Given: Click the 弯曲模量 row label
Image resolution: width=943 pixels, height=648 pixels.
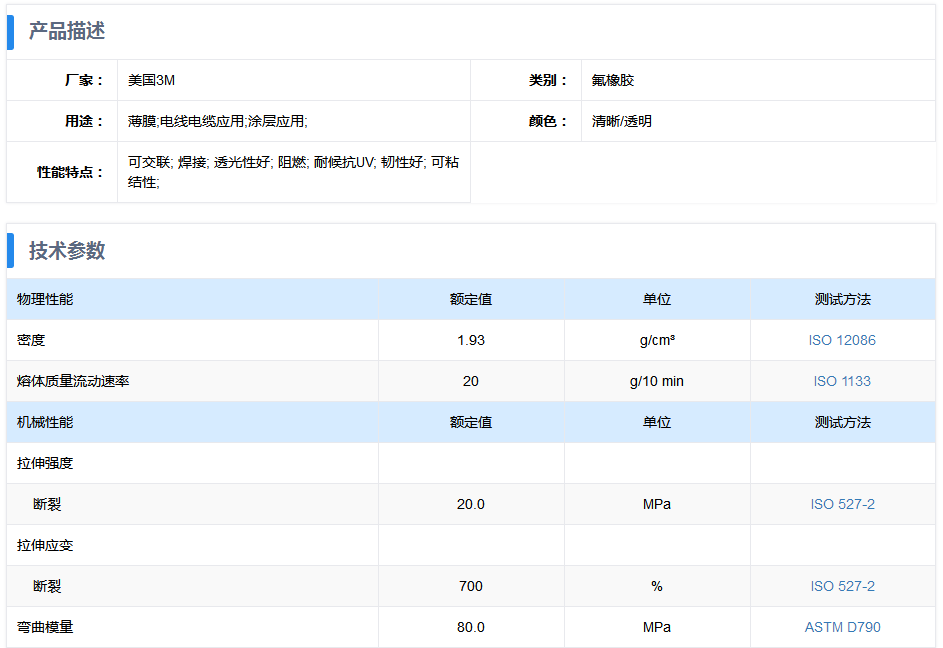Looking at the screenshot, I should click(x=45, y=627).
